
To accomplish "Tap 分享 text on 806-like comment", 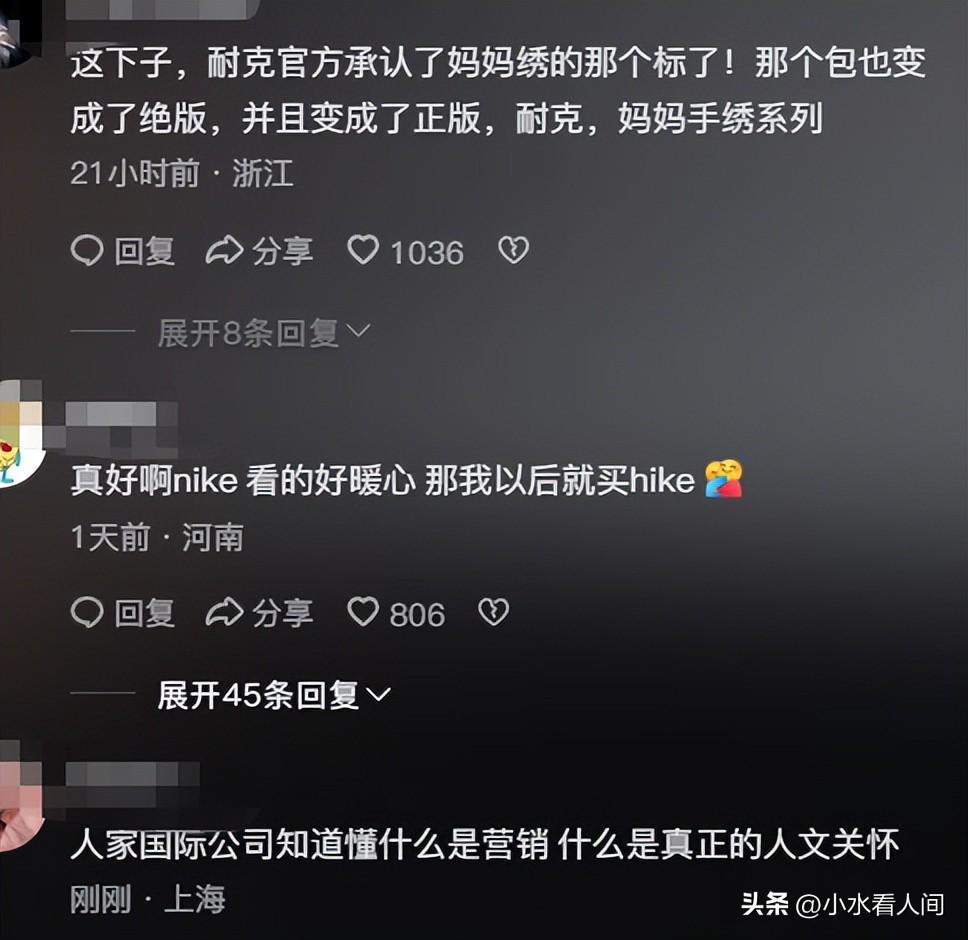I will [282, 613].
